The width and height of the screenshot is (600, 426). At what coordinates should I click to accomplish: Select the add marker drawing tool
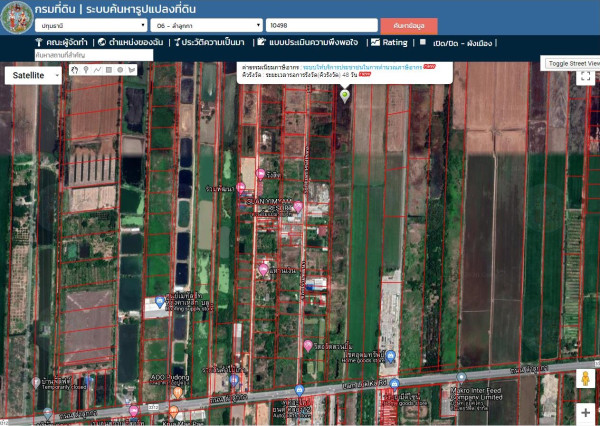click(86, 70)
